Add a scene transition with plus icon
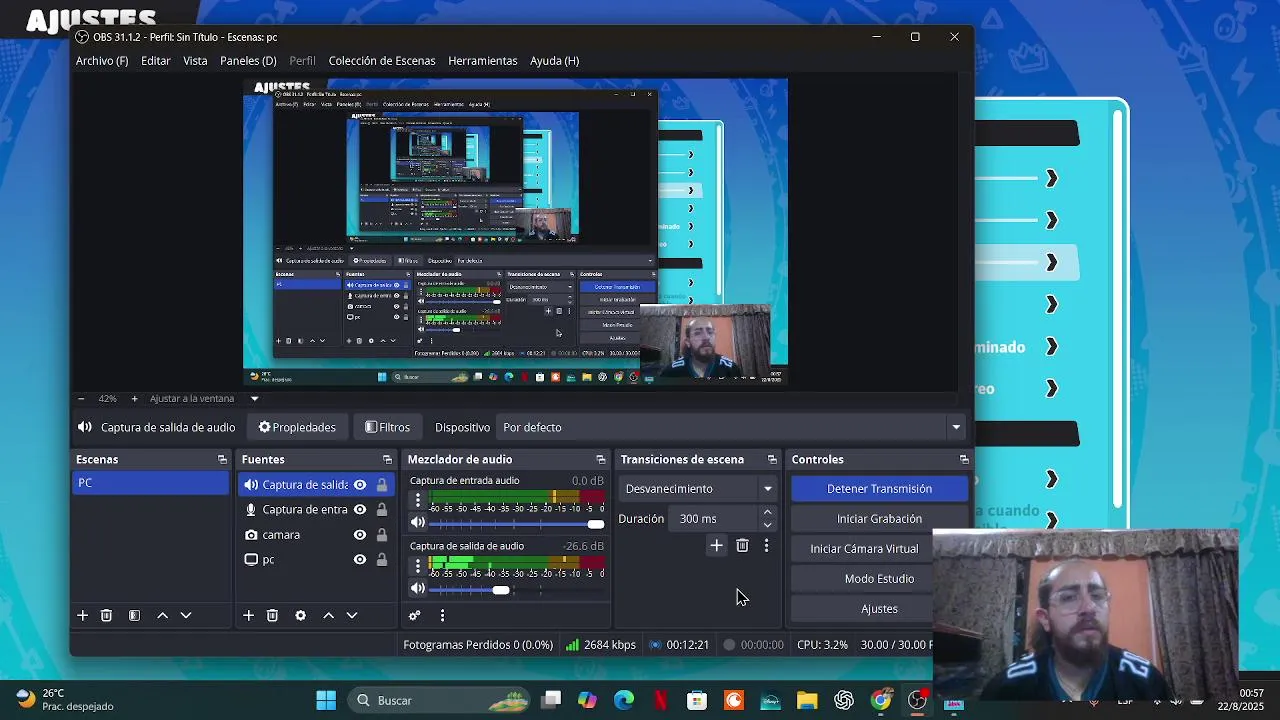 click(x=716, y=546)
